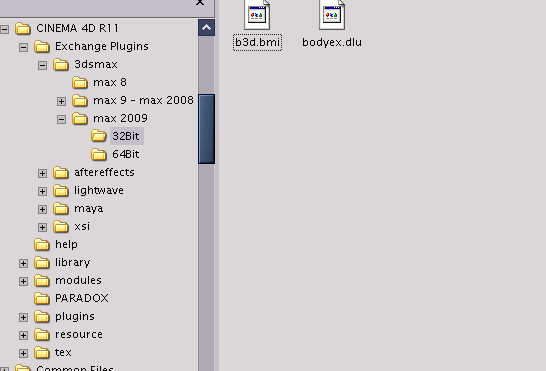The width and height of the screenshot is (546, 371).
Task: Expand the resource folder node
Action: click(23, 335)
